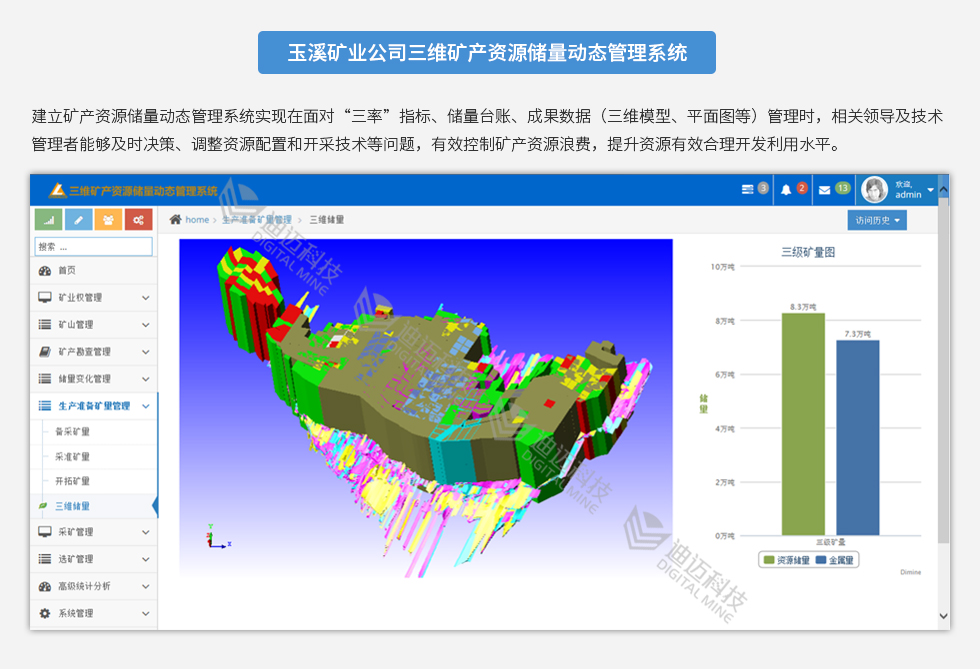Open the 访问历史 dropdown

coord(877,220)
